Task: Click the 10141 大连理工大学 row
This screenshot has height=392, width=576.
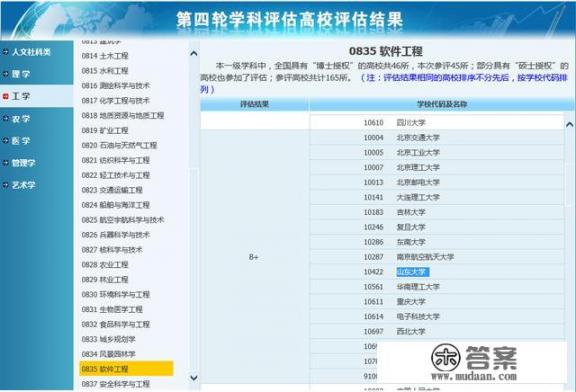Action: click(x=436, y=197)
